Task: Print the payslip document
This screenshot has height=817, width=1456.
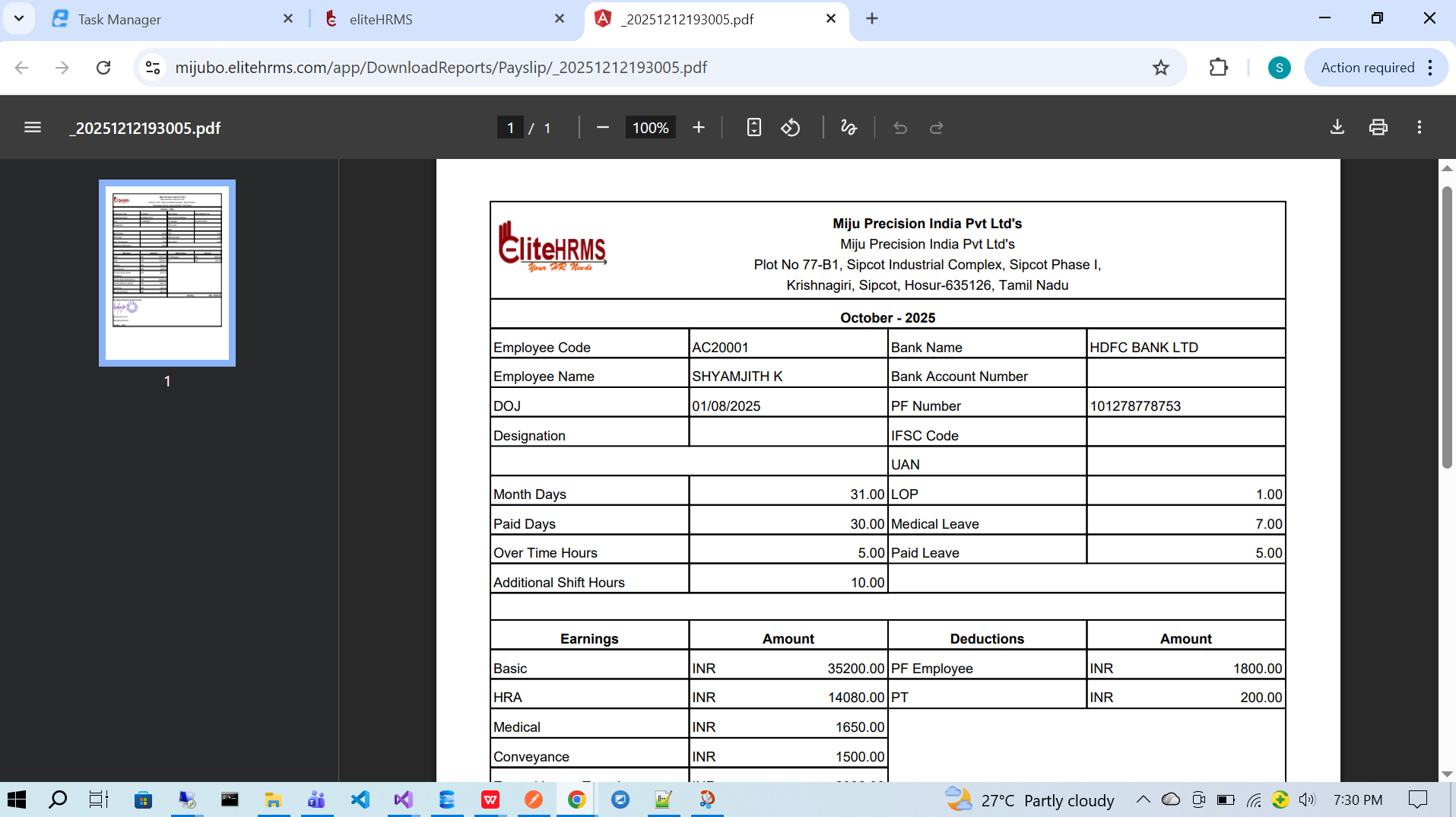Action: coord(1378,127)
